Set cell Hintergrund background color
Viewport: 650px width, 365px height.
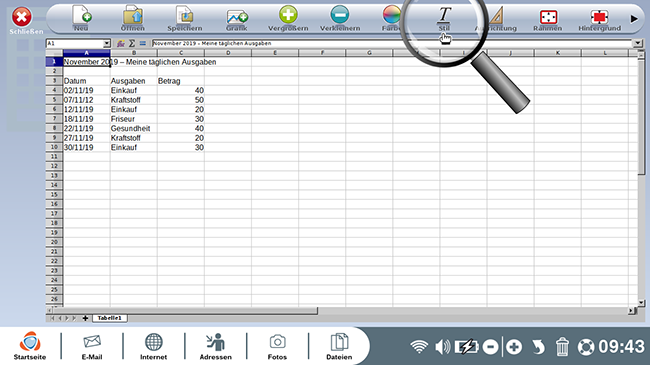(599, 18)
